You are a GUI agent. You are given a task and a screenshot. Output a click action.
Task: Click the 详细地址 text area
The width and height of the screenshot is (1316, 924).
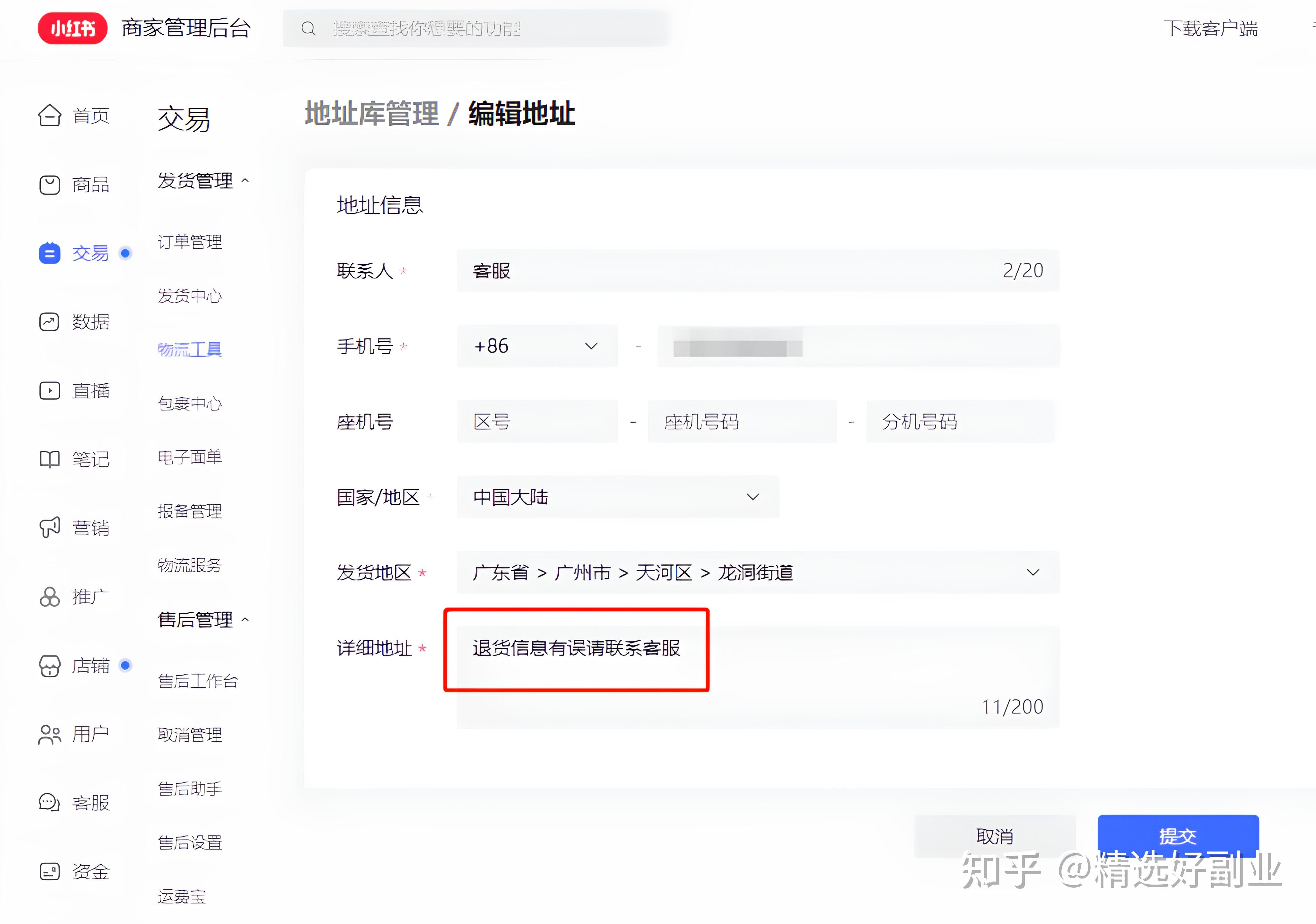click(758, 678)
